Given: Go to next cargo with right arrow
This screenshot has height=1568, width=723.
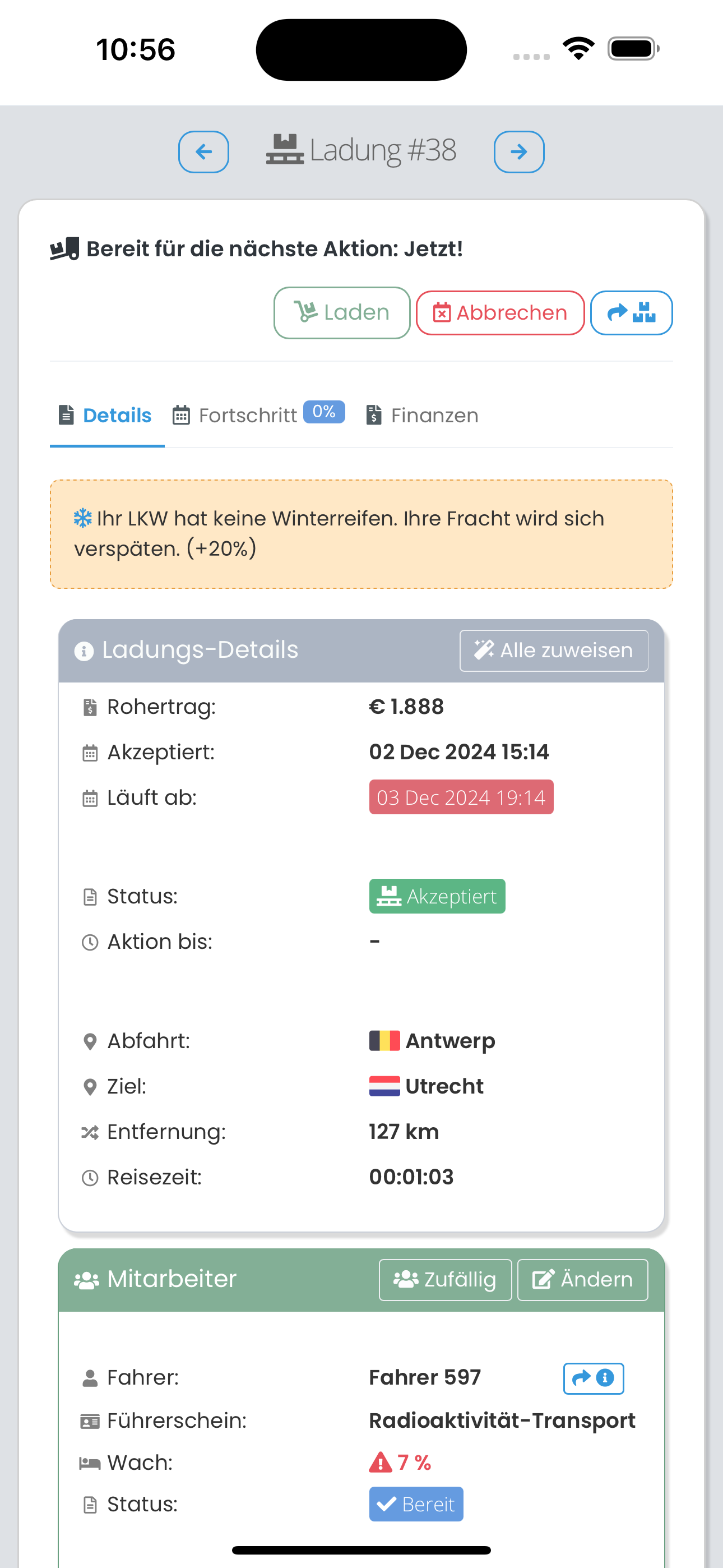Looking at the screenshot, I should click(518, 151).
